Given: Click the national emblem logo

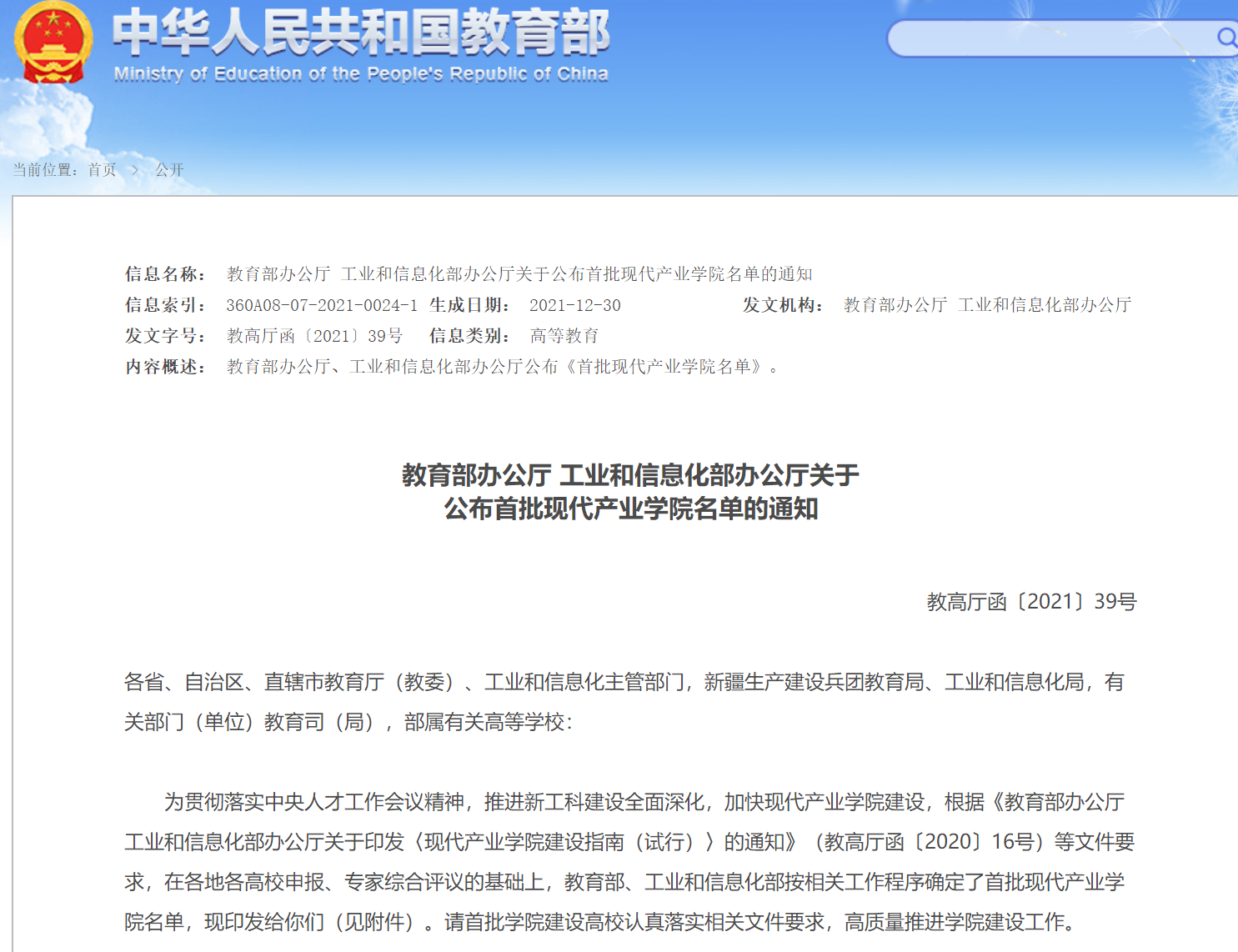Looking at the screenshot, I should click(53, 43).
